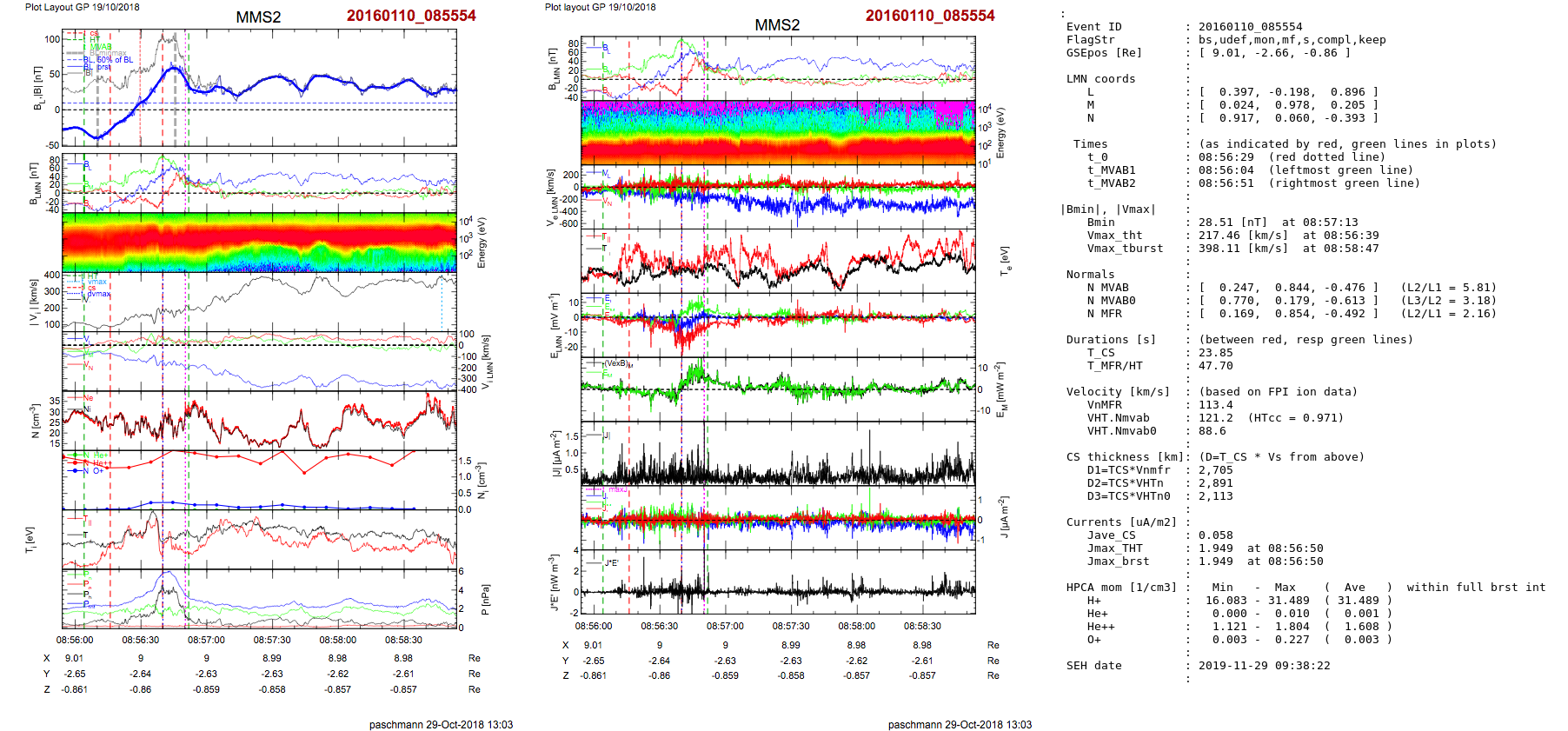Click the N [cm-3] density panel on the left

click(x=259, y=420)
